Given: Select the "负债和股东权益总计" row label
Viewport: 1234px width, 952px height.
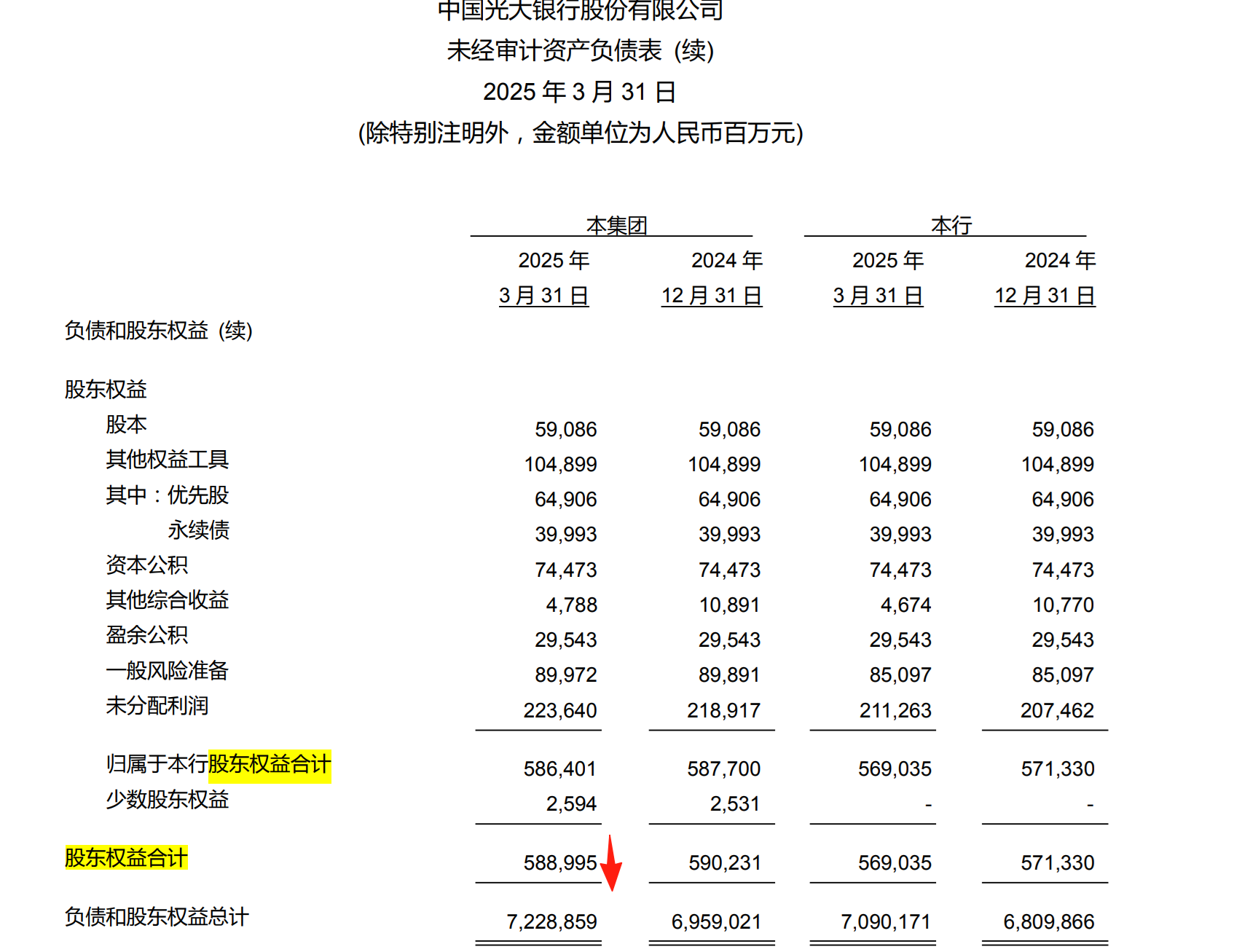Looking at the screenshot, I should tap(157, 916).
